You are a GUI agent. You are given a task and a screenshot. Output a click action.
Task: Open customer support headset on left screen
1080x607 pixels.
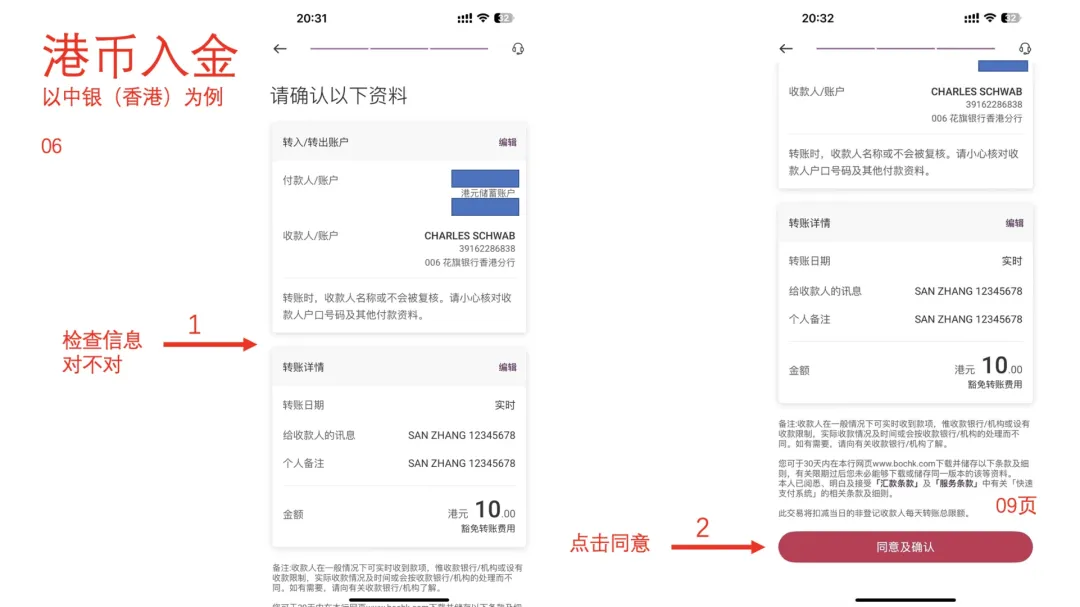518,48
